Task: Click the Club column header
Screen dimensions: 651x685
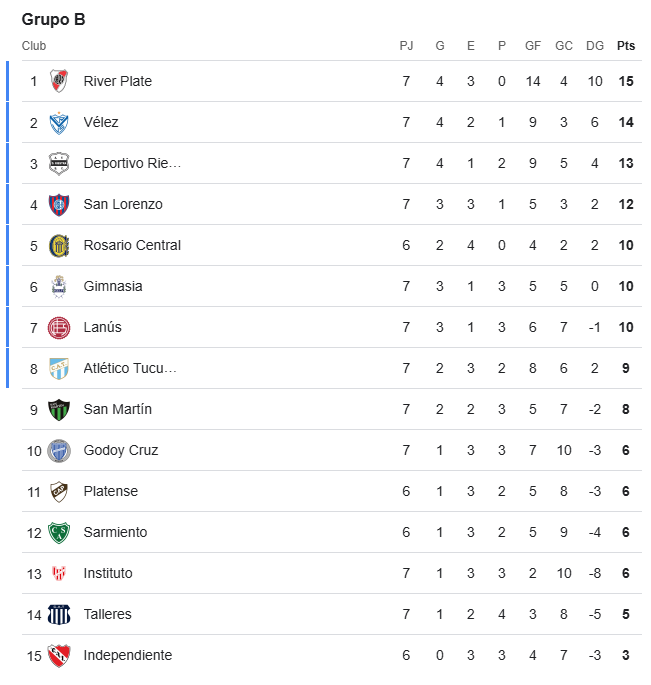Action: pyautogui.click(x=34, y=46)
